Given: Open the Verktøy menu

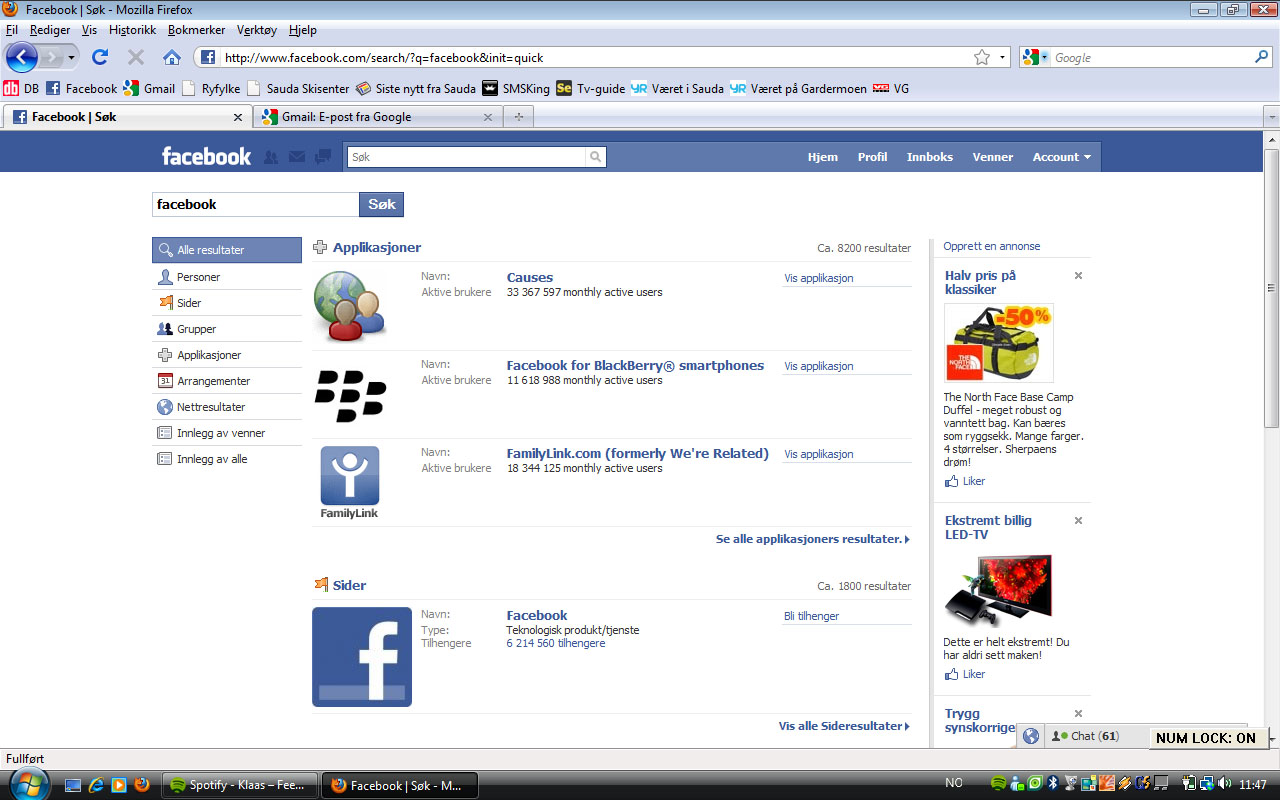Looking at the screenshot, I should click(x=256, y=30).
